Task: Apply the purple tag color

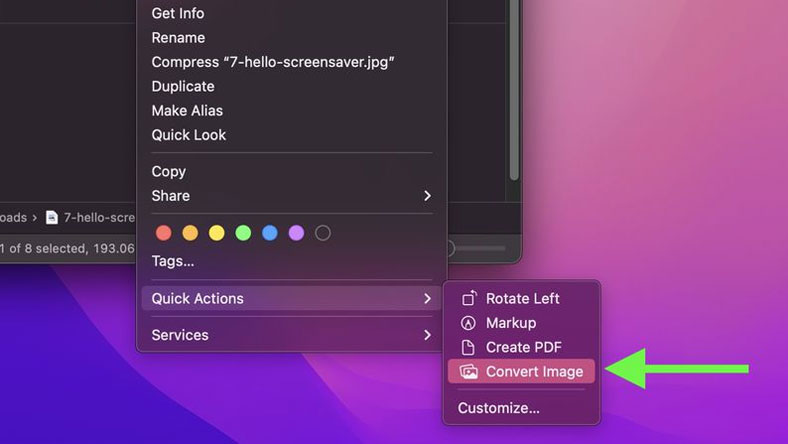Action: pos(297,233)
